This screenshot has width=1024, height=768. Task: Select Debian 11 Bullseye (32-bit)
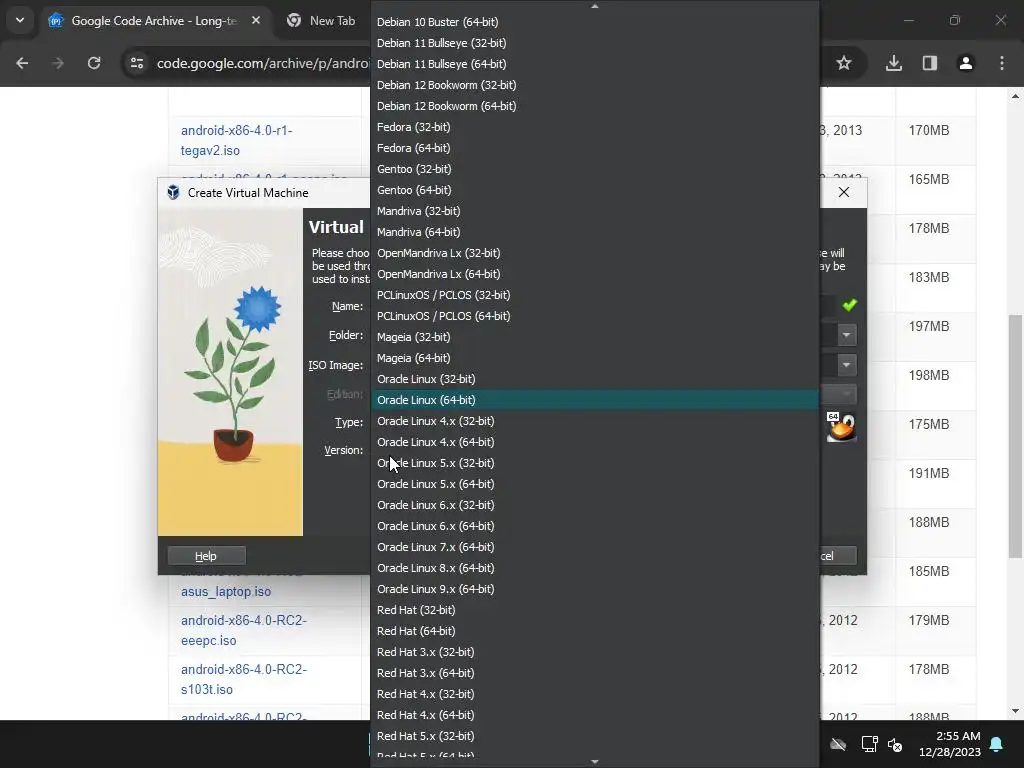(x=595, y=43)
